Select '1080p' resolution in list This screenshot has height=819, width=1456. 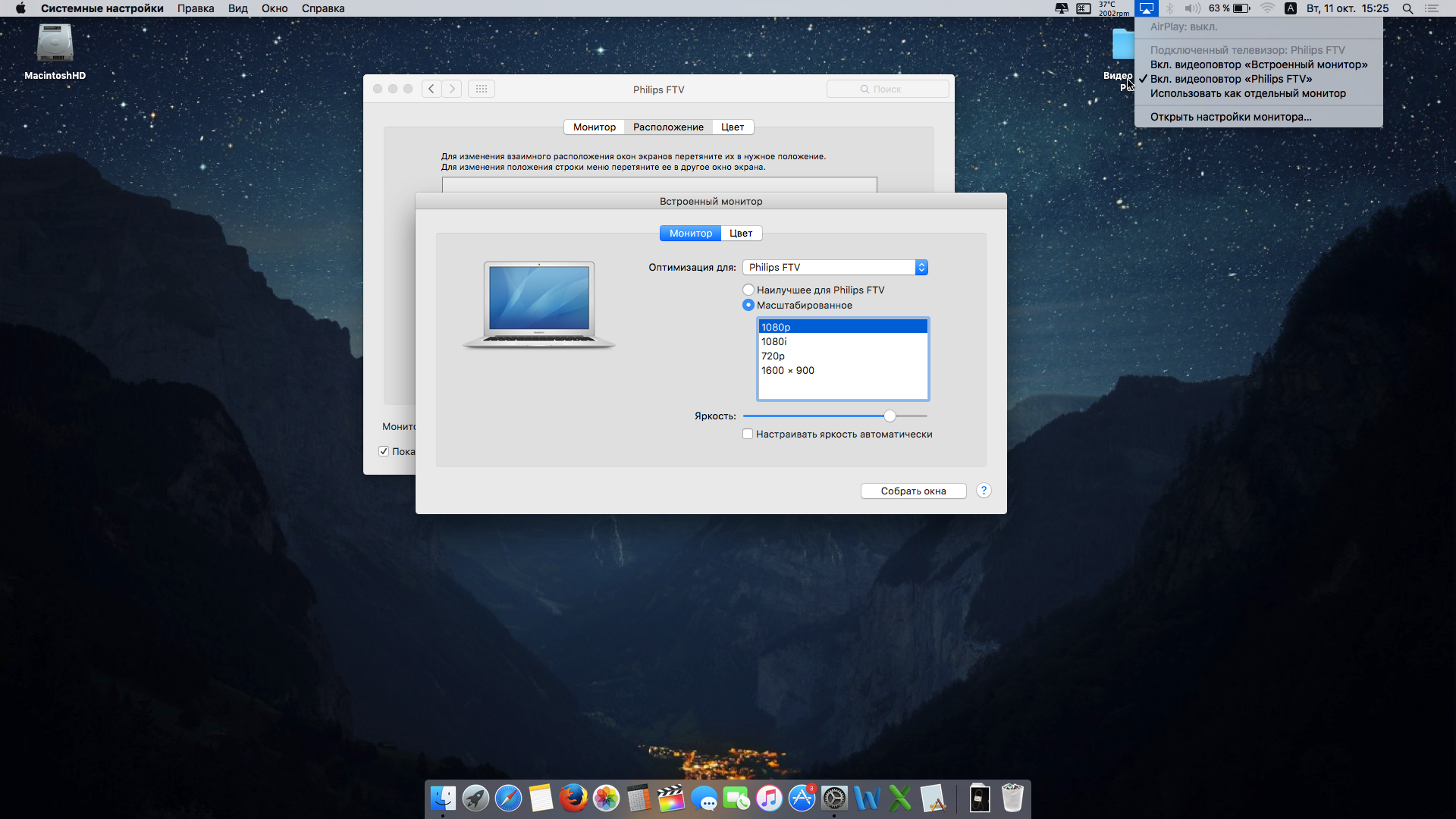click(x=843, y=327)
